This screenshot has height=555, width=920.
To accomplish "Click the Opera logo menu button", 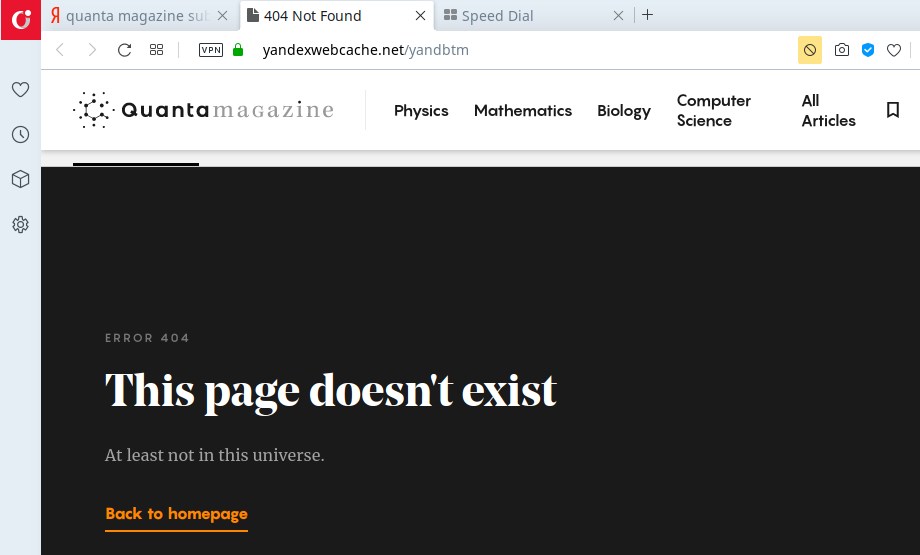I will coord(20,19).
